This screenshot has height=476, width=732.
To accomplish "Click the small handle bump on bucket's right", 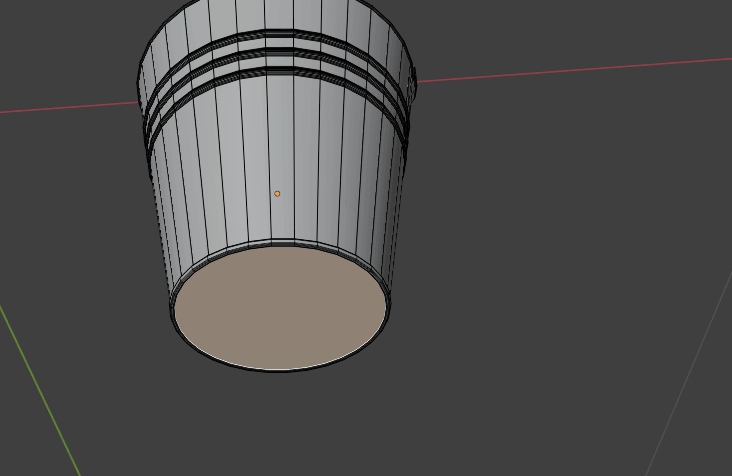I will pyautogui.click(x=411, y=85).
